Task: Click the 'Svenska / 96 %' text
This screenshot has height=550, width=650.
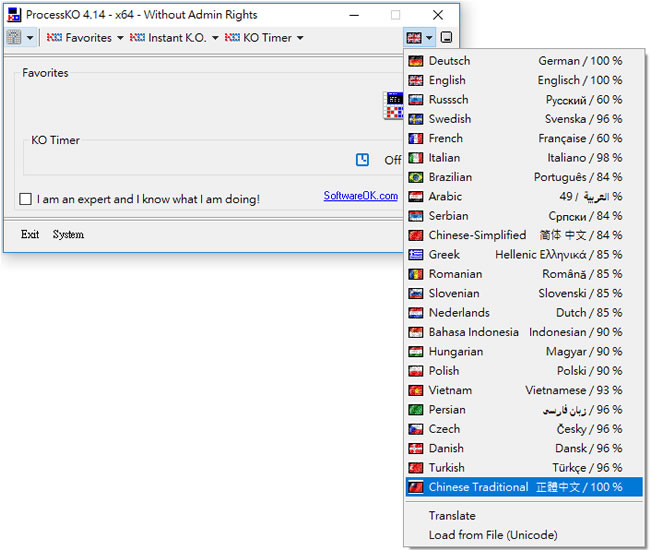Action: click(583, 119)
